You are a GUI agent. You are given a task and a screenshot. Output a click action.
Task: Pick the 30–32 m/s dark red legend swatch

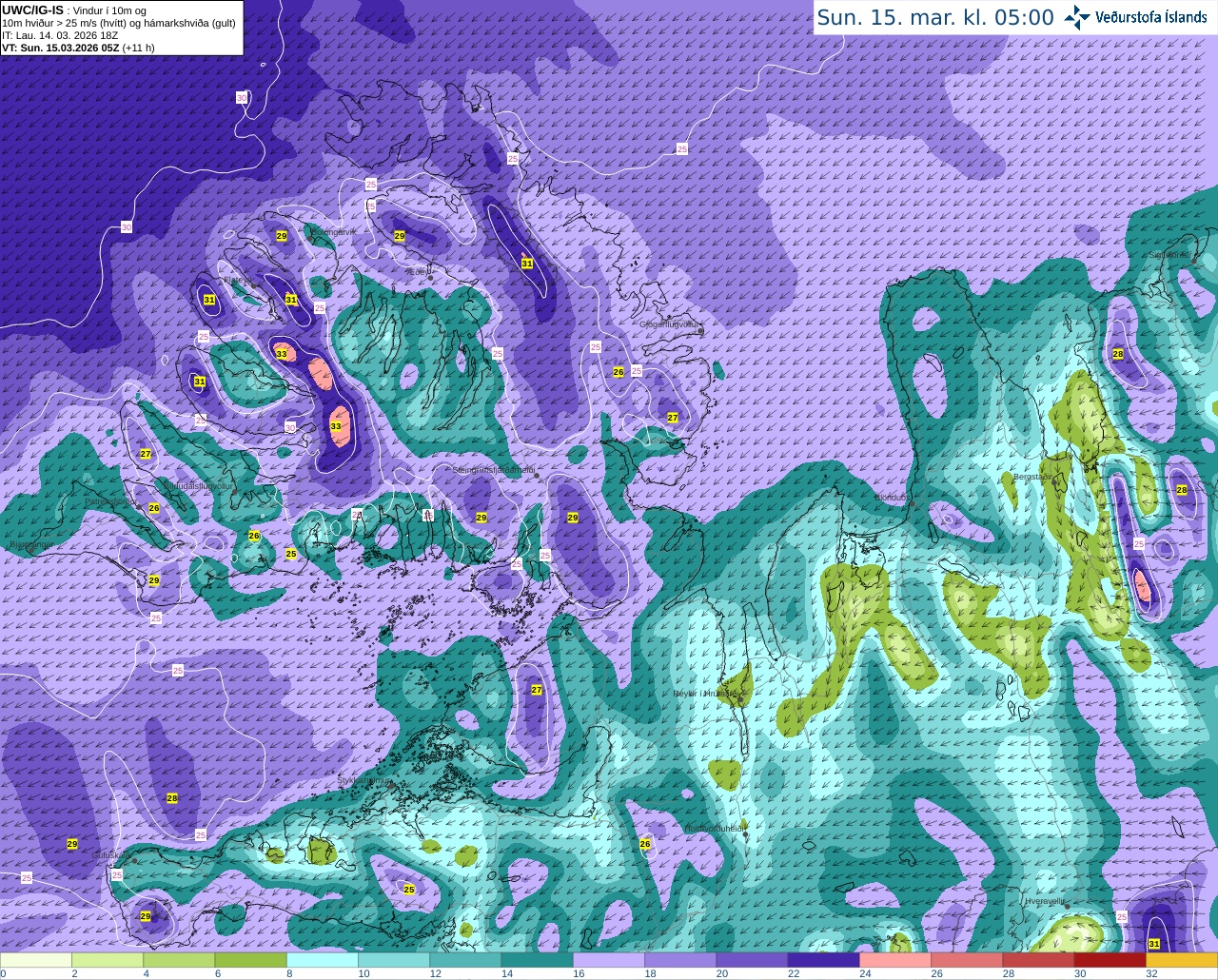pyautogui.click(x=1110, y=960)
